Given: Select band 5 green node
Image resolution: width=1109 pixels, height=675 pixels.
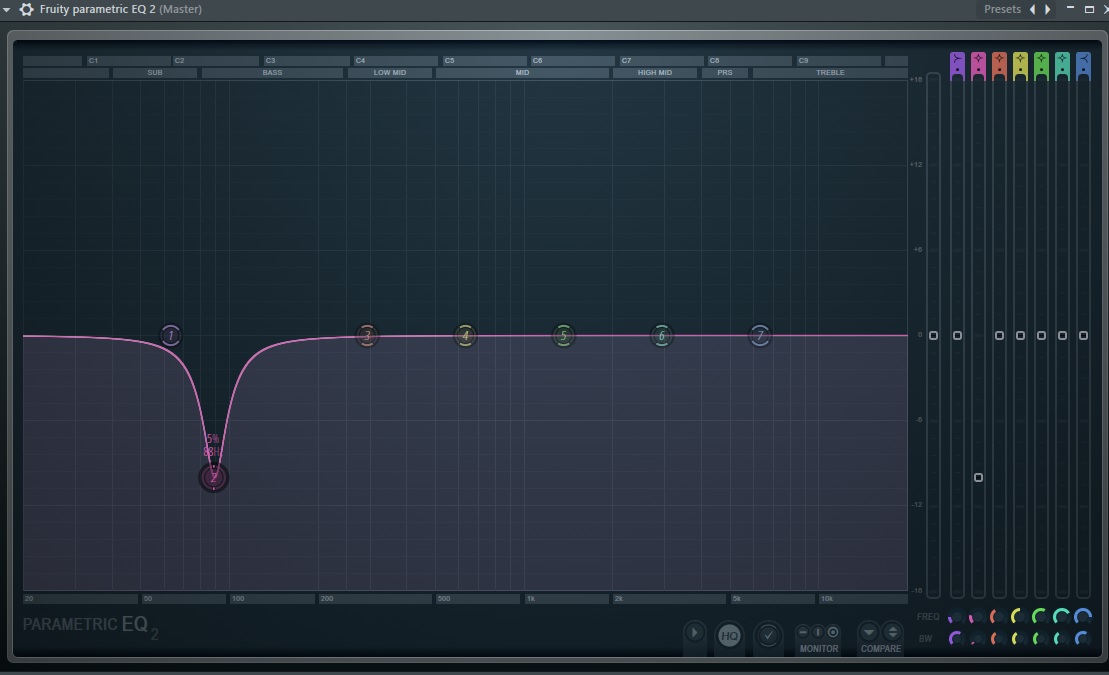Looking at the screenshot, I should coord(563,335).
